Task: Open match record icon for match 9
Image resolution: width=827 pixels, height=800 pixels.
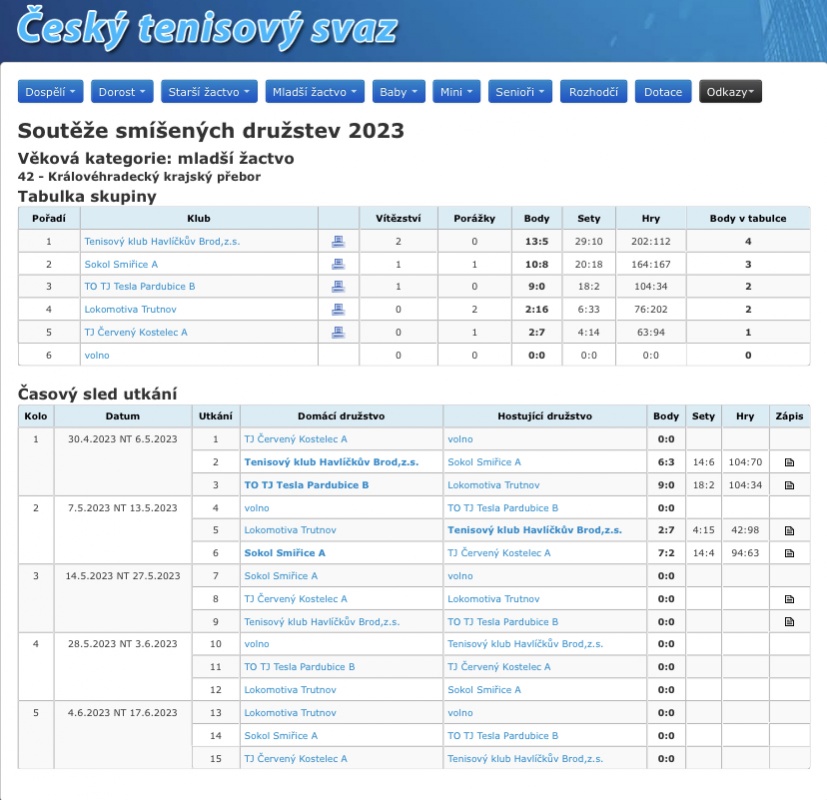Action: (789, 622)
